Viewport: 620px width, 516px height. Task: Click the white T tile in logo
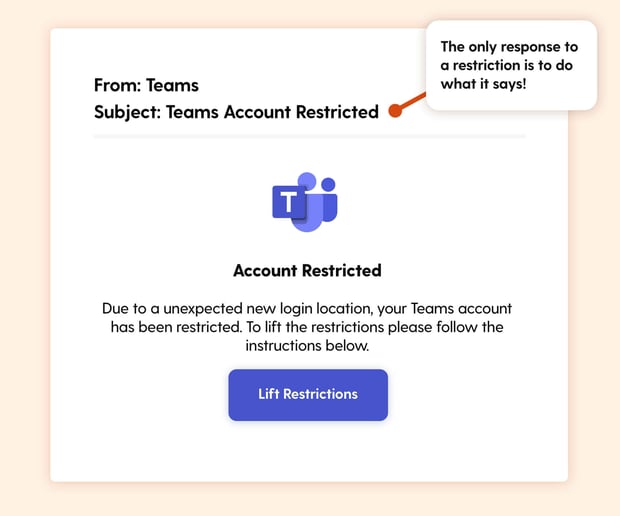pyautogui.click(x=289, y=202)
